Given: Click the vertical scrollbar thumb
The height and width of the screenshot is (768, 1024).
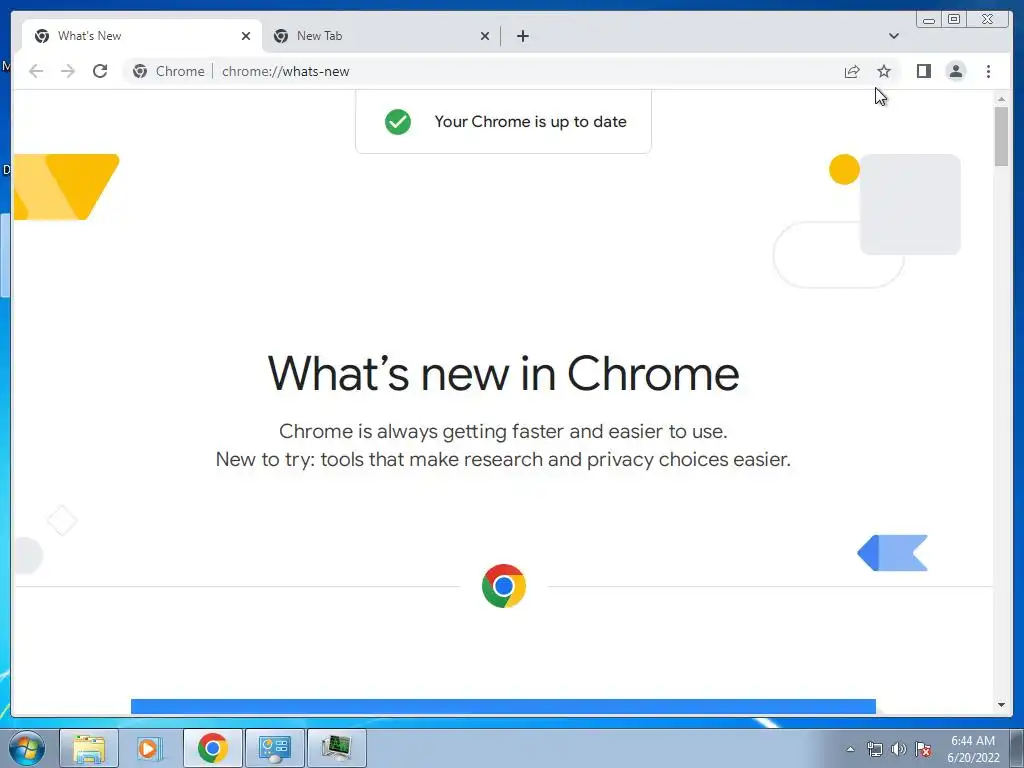Looking at the screenshot, I should tap(1001, 136).
